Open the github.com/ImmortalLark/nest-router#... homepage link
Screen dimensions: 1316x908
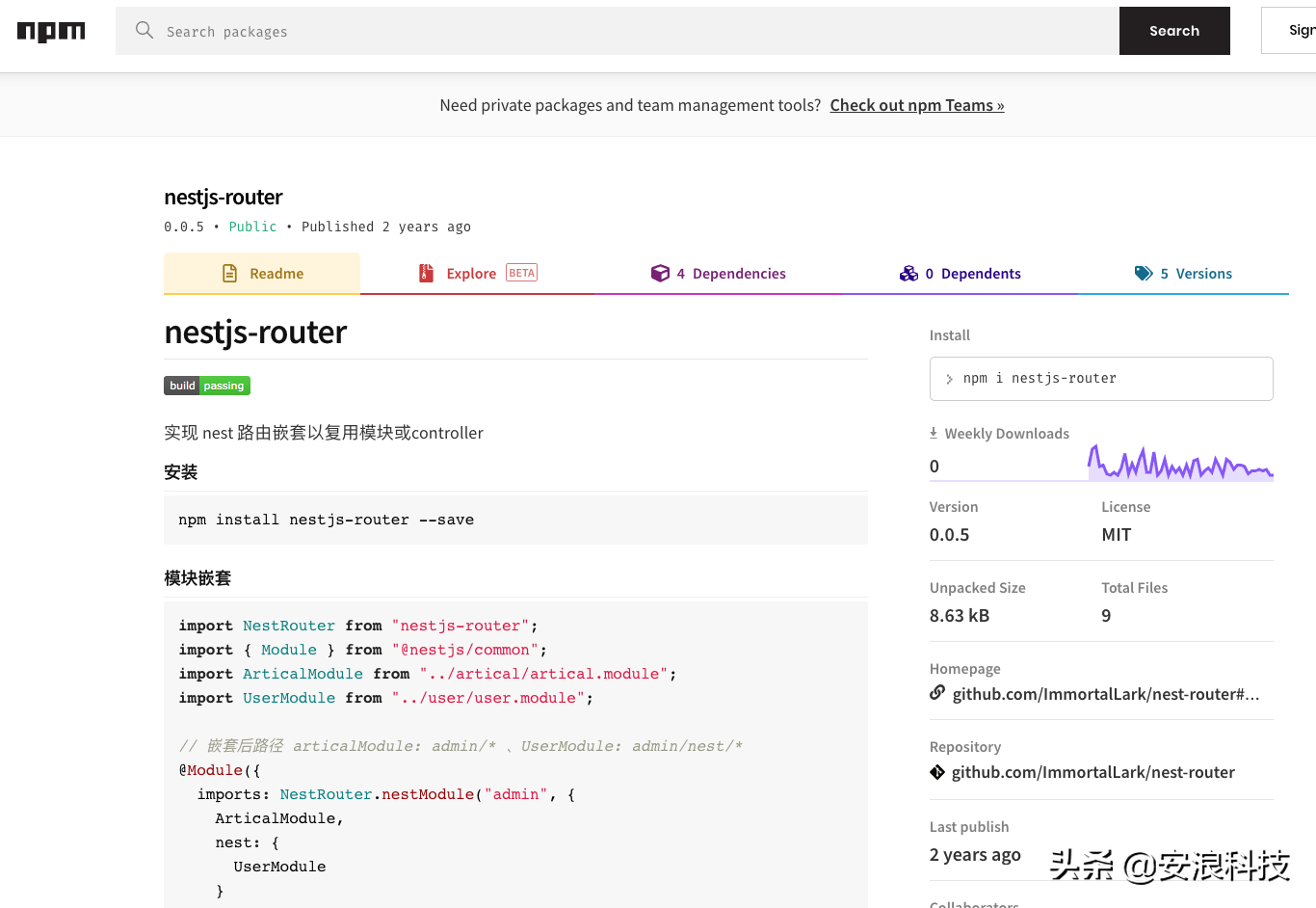click(1106, 694)
